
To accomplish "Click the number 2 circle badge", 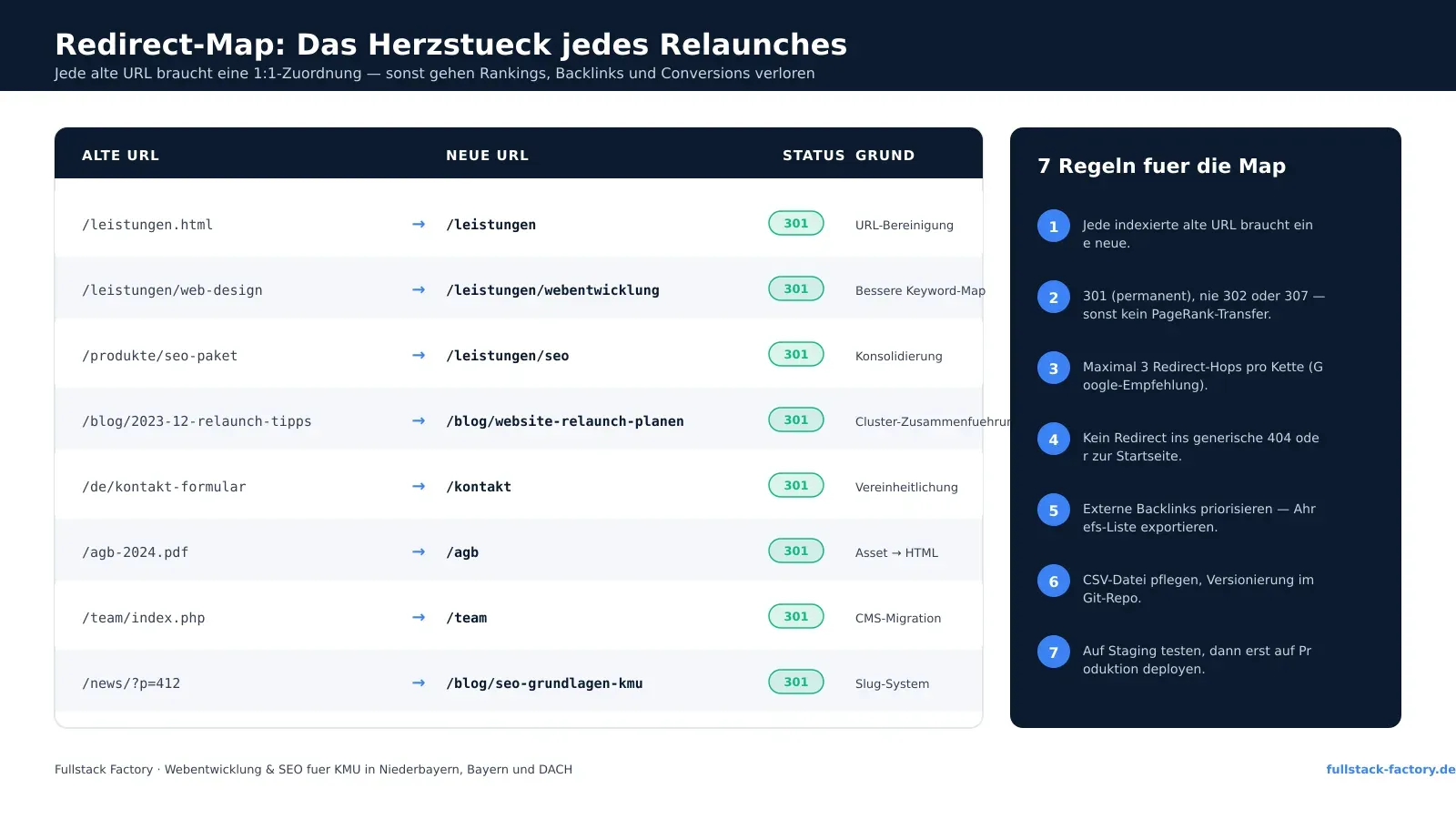I will click(1054, 298).
